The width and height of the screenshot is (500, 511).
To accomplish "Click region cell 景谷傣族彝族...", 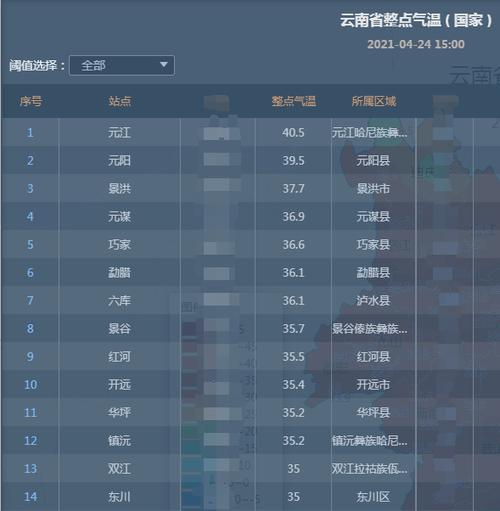I will [369, 329].
